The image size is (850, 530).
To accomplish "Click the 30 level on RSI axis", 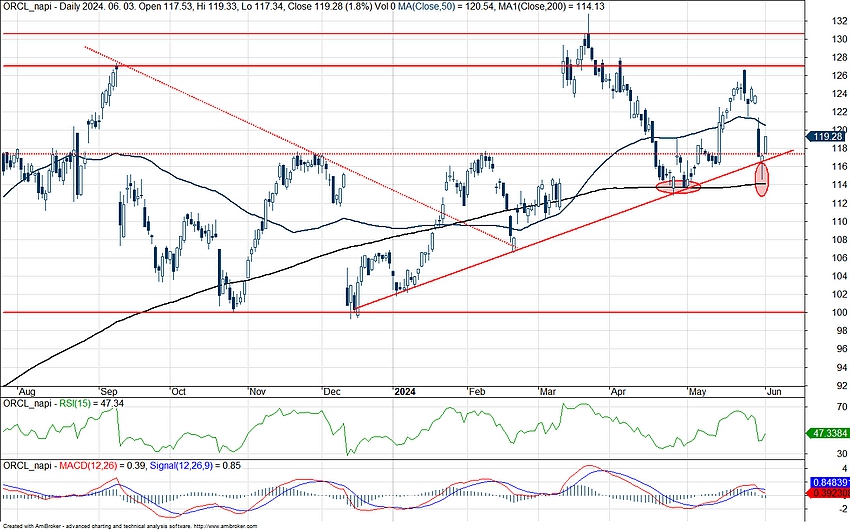I will click(842, 454).
